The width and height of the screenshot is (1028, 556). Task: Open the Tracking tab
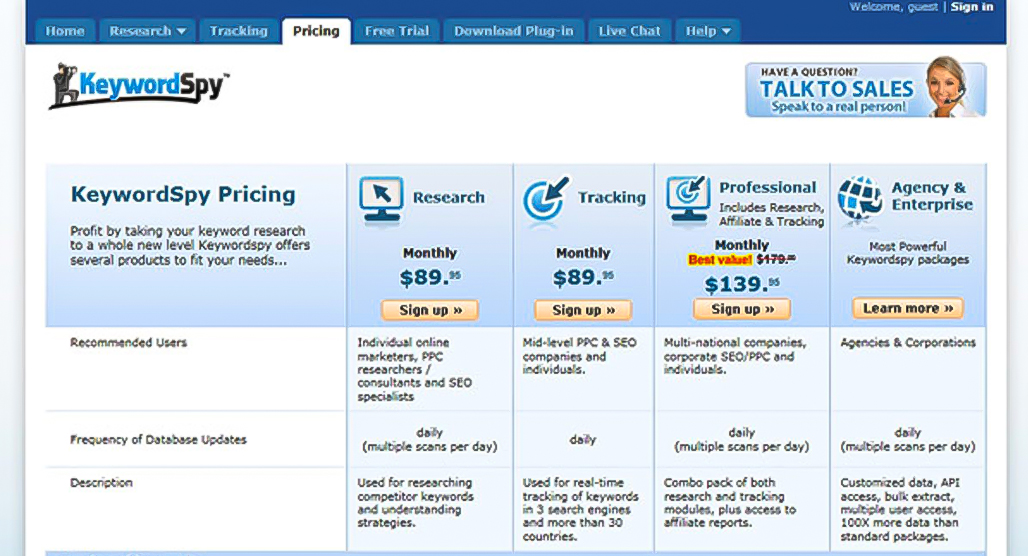click(x=239, y=31)
